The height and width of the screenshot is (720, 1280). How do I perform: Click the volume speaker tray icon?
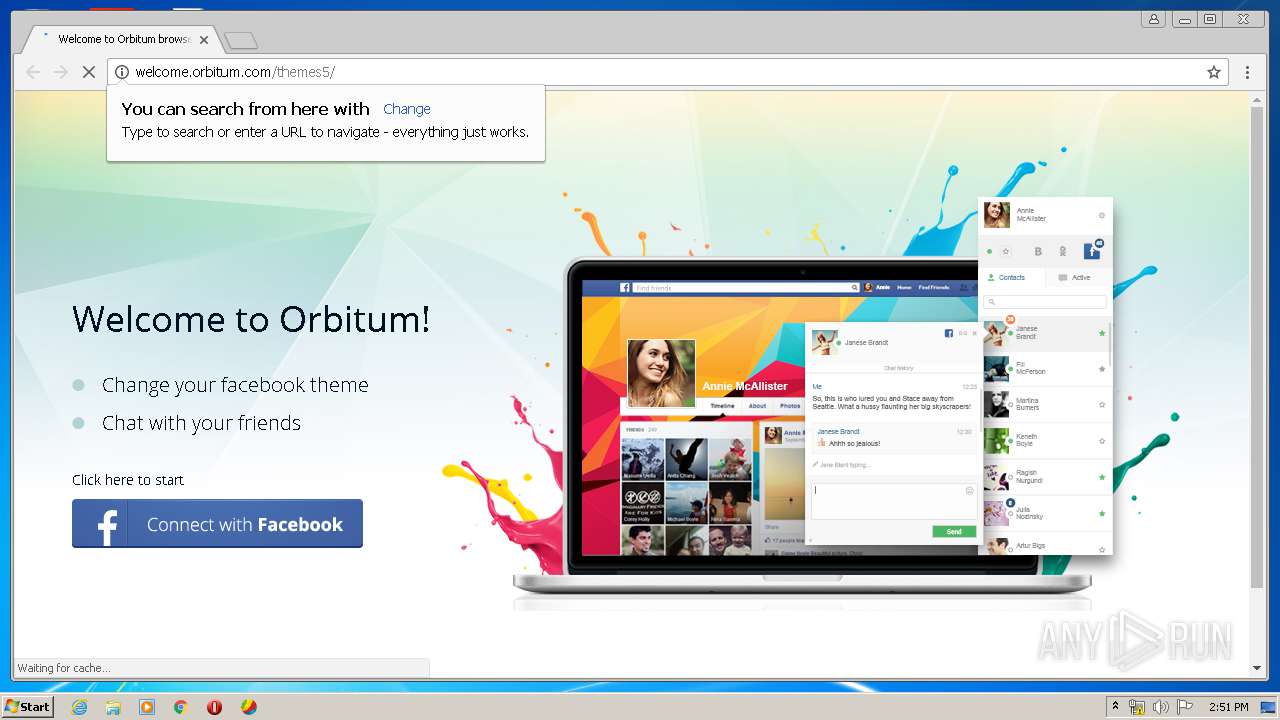(1160, 707)
